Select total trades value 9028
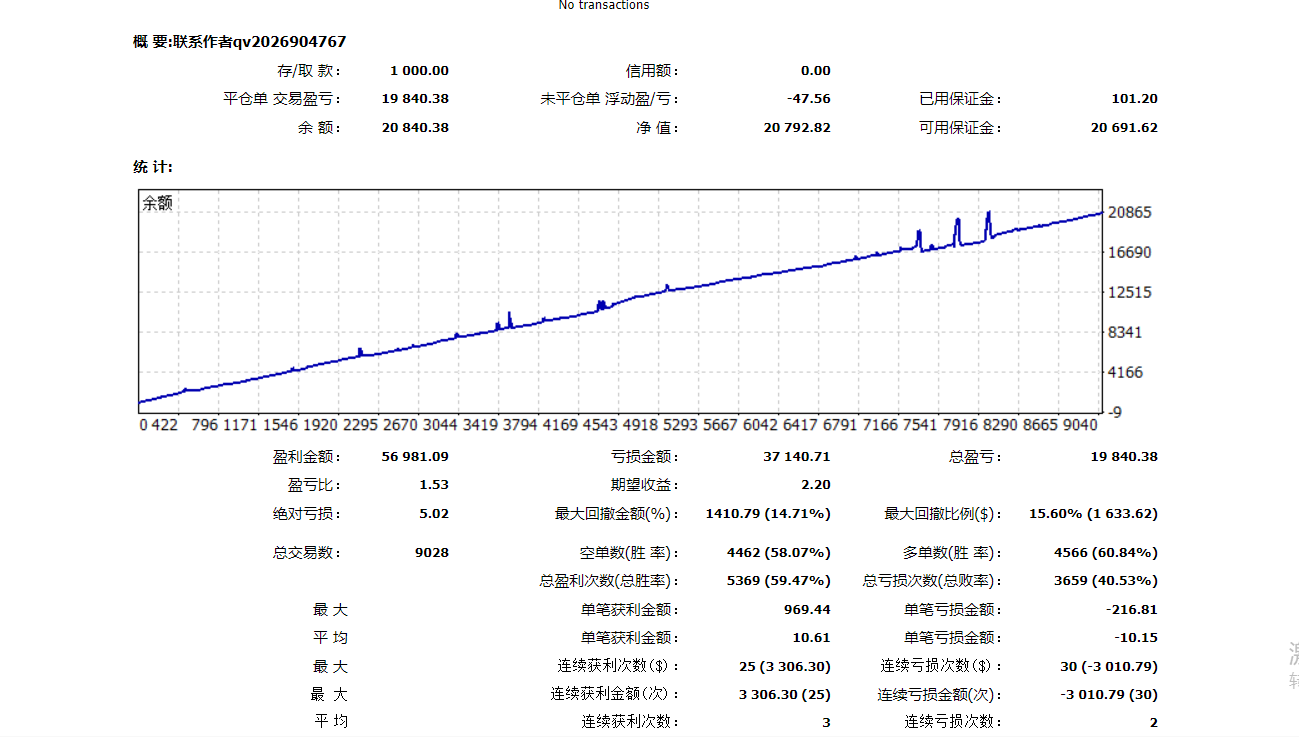The height and width of the screenshot is (737, 1299). coord(432,552)
